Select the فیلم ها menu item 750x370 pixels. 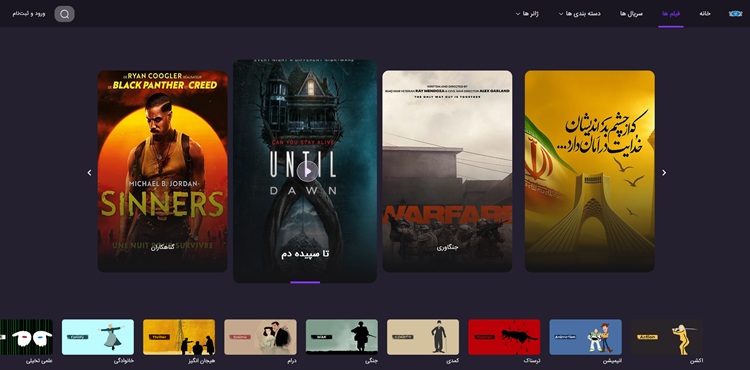point(671,14)
